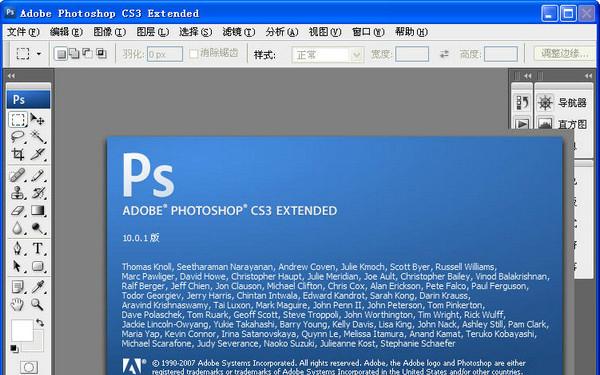Open the Style (样式) dropdown
The width and height of the screenshot is (600, 375).
point(328,55)
